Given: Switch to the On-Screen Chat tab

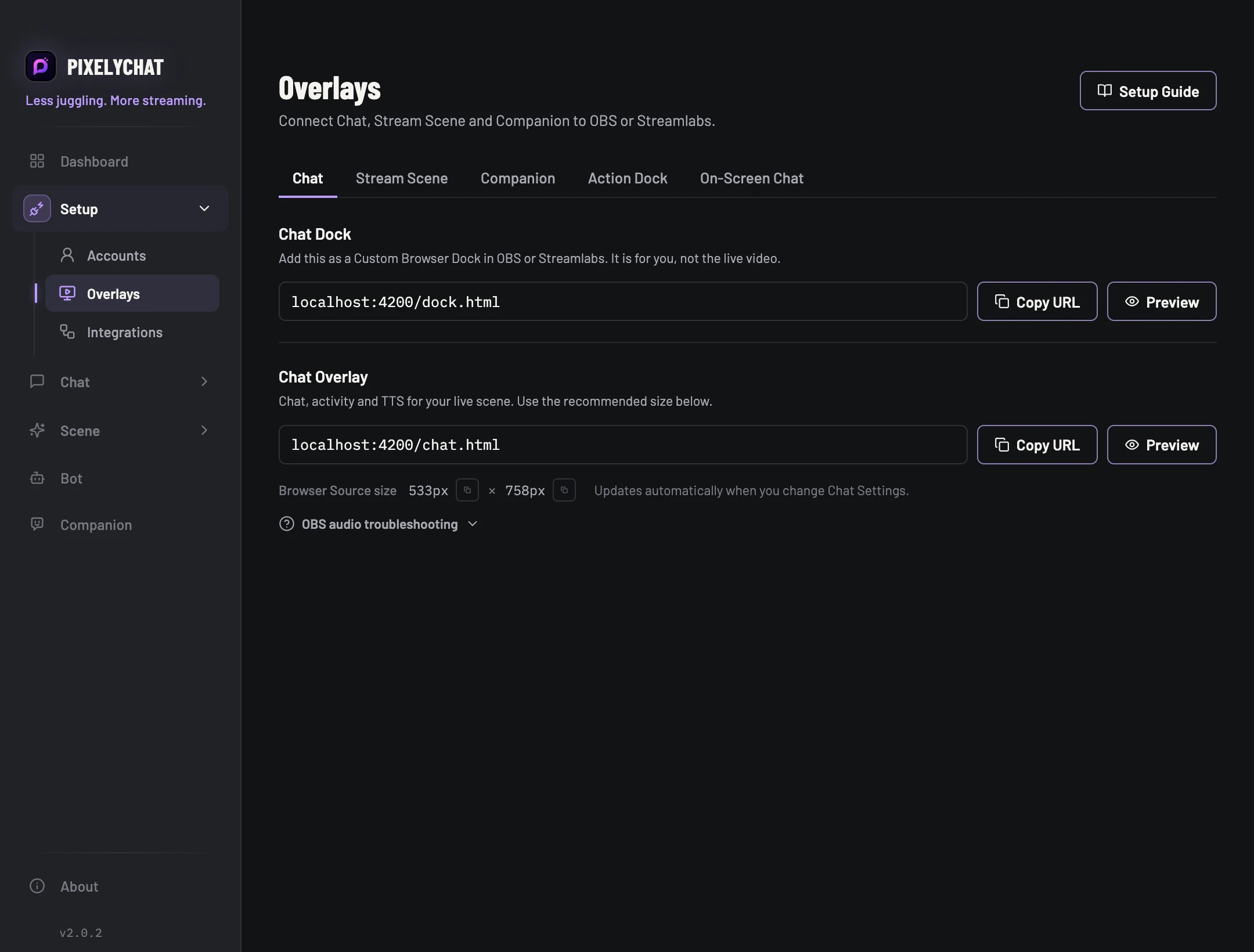Looking at the screenshot, I should click(752, 178).
